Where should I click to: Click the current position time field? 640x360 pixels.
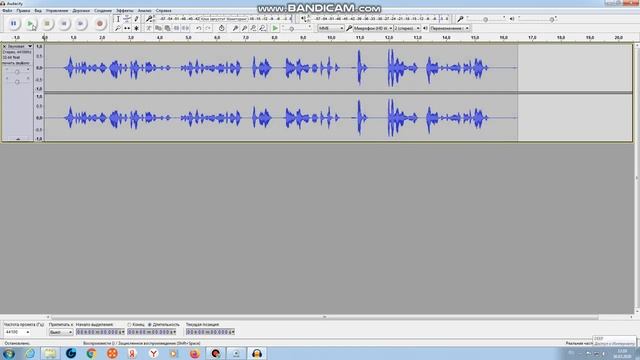[210, 332]
